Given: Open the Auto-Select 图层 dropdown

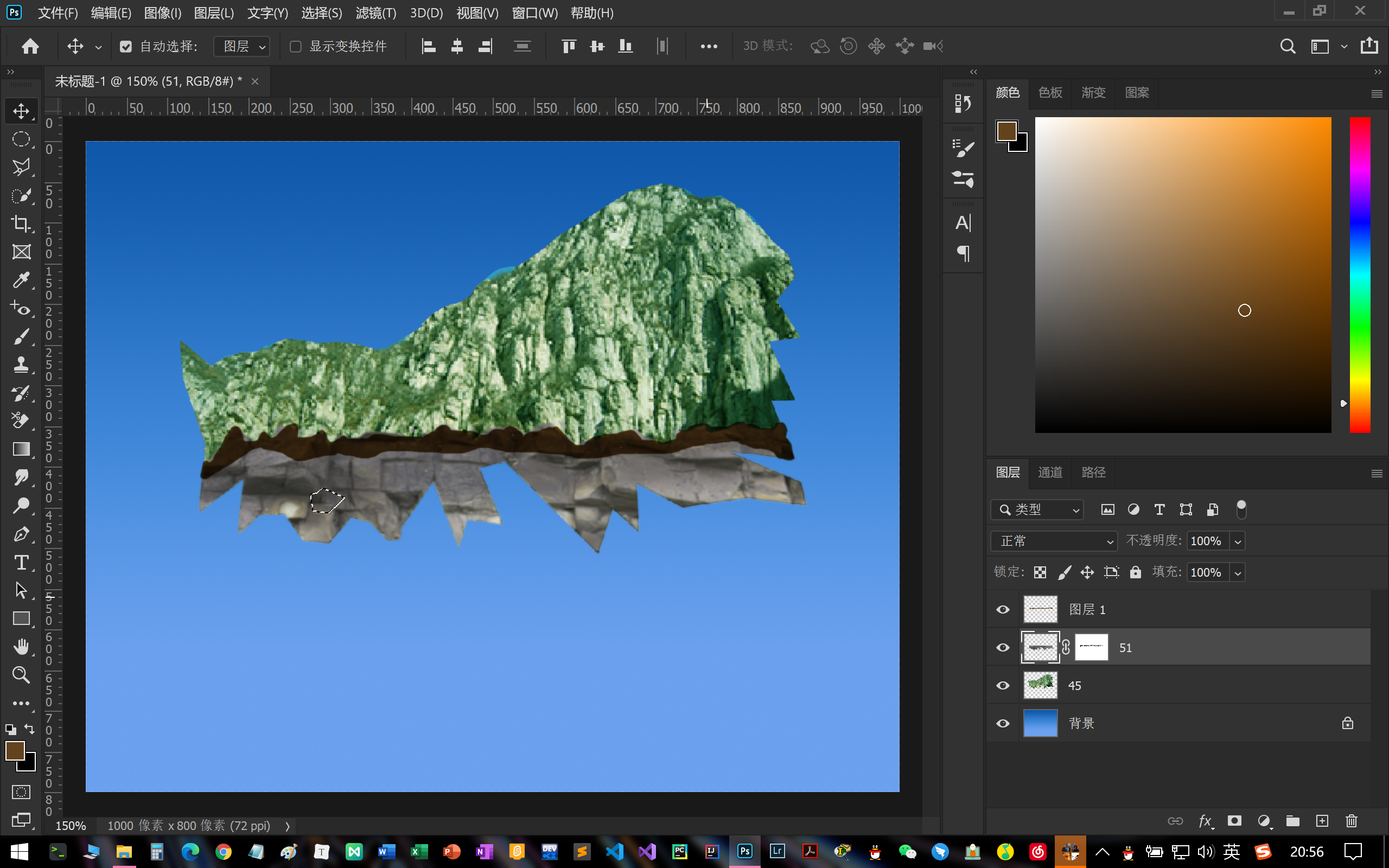Looking at the screenshot, I should (241, 47).
